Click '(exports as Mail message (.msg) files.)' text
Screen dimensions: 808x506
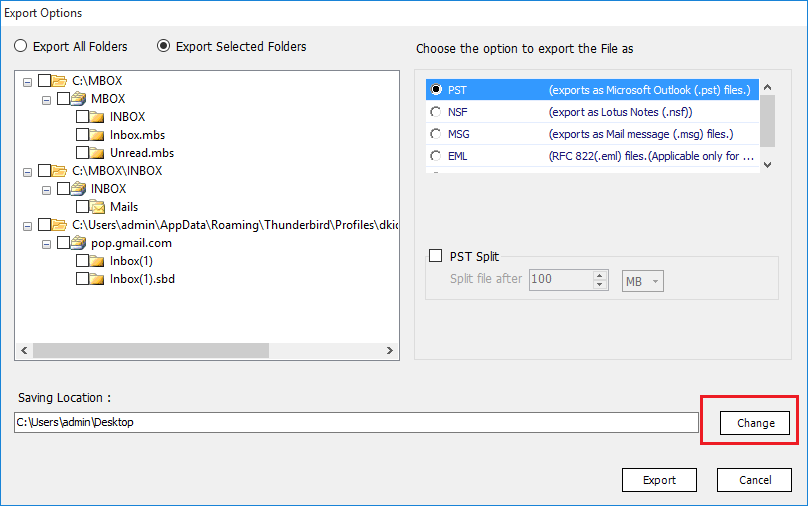(641, 134)
